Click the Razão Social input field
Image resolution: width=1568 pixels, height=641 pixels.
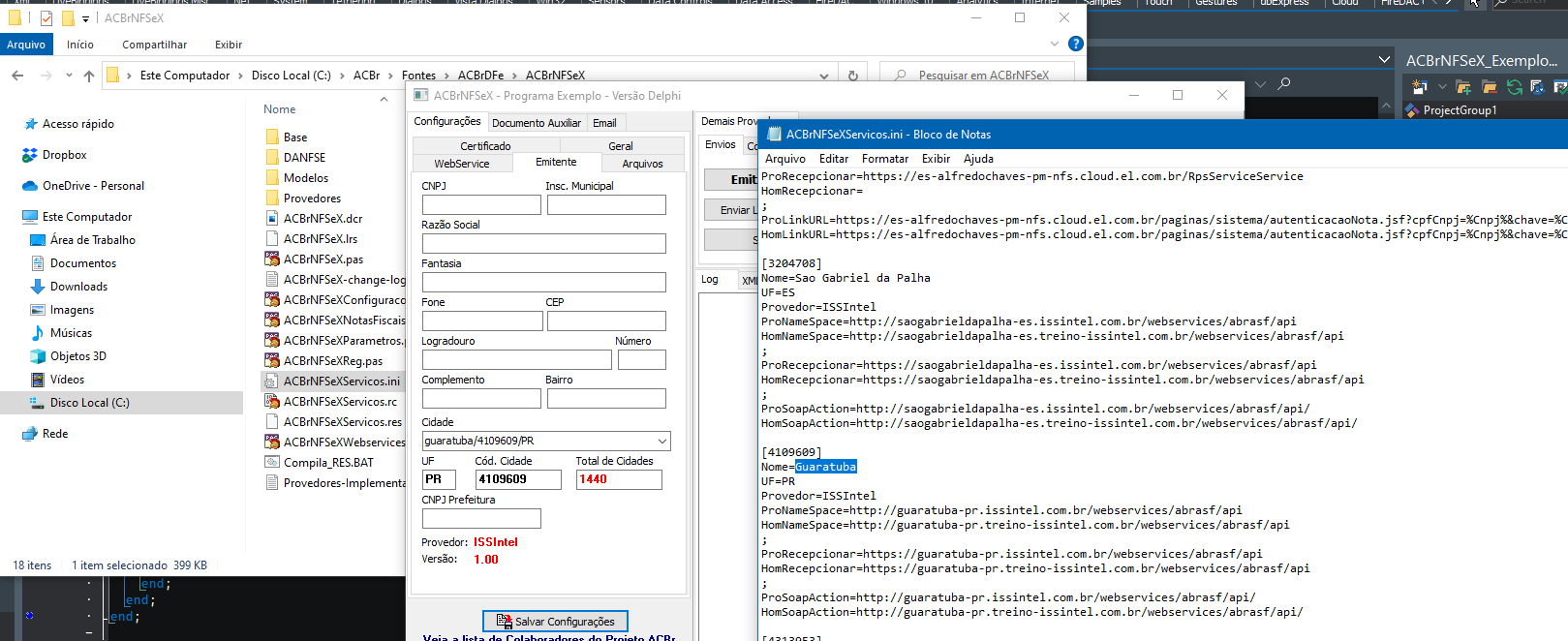tap(544, 243)
